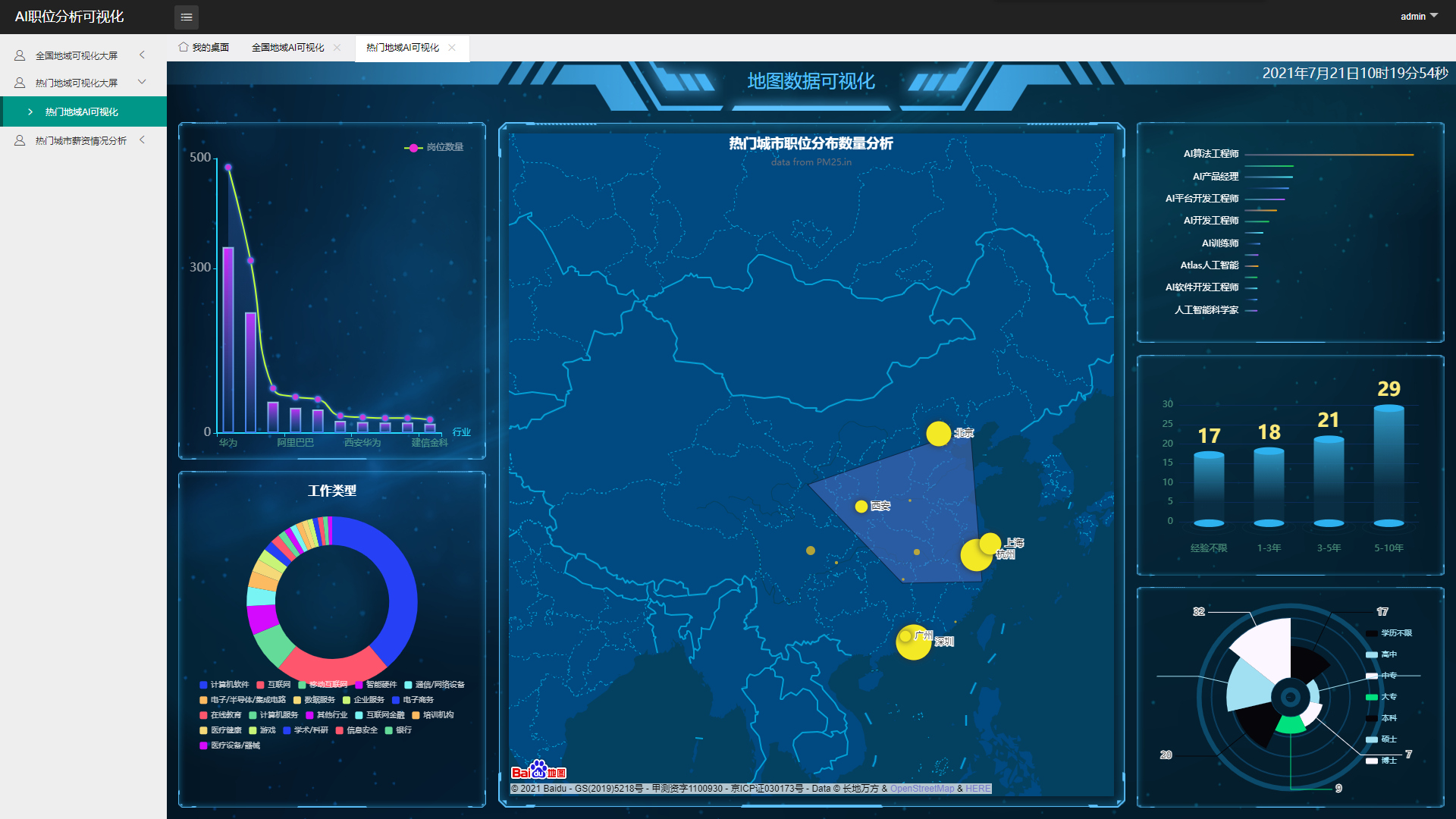Select the 热门地域AI可视化 sidebar item
1456x819 pixels.
pyautogui.click(x=82, y=111)
